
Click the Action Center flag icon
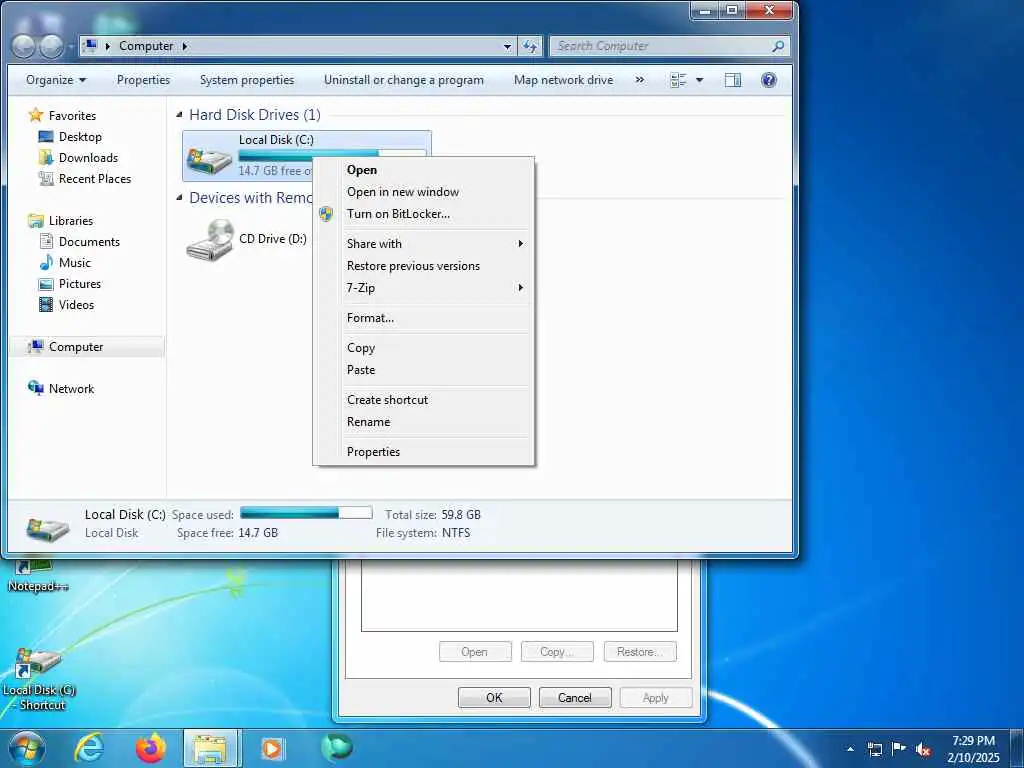coord(899,748)
